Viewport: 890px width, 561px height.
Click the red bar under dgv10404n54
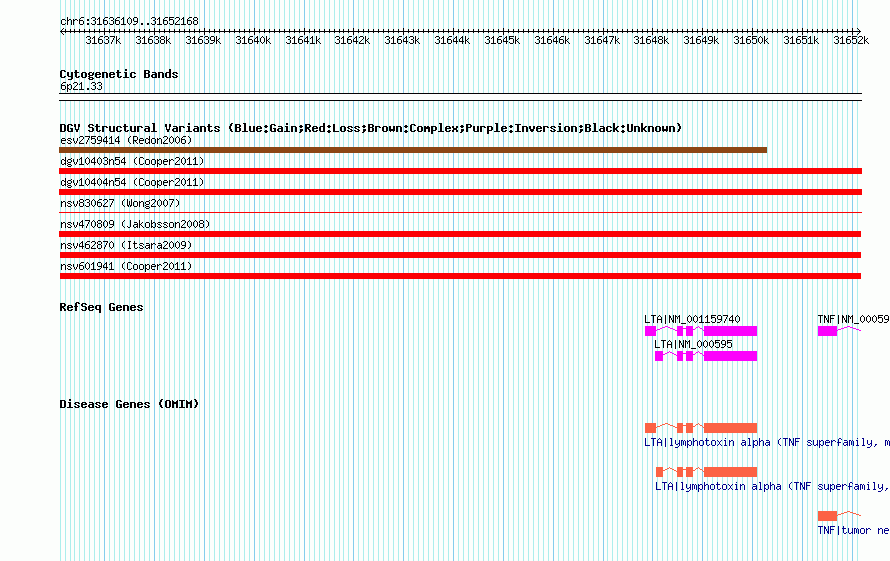click(x=460, y=192)
